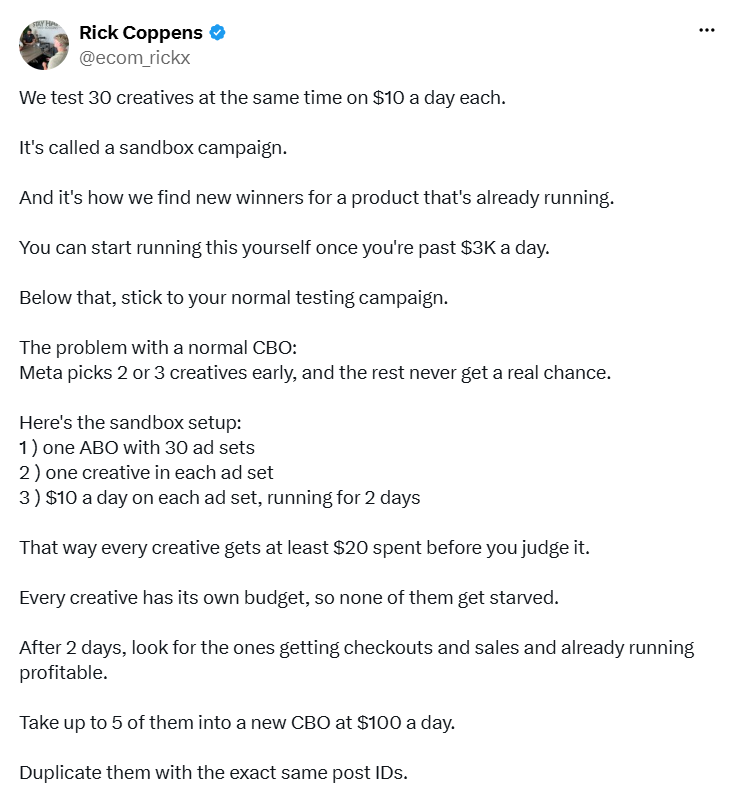Click the 'Here's the sandbox setup:' heading line
This screenshot has width=745, height=795.
[x=130, y=423]
